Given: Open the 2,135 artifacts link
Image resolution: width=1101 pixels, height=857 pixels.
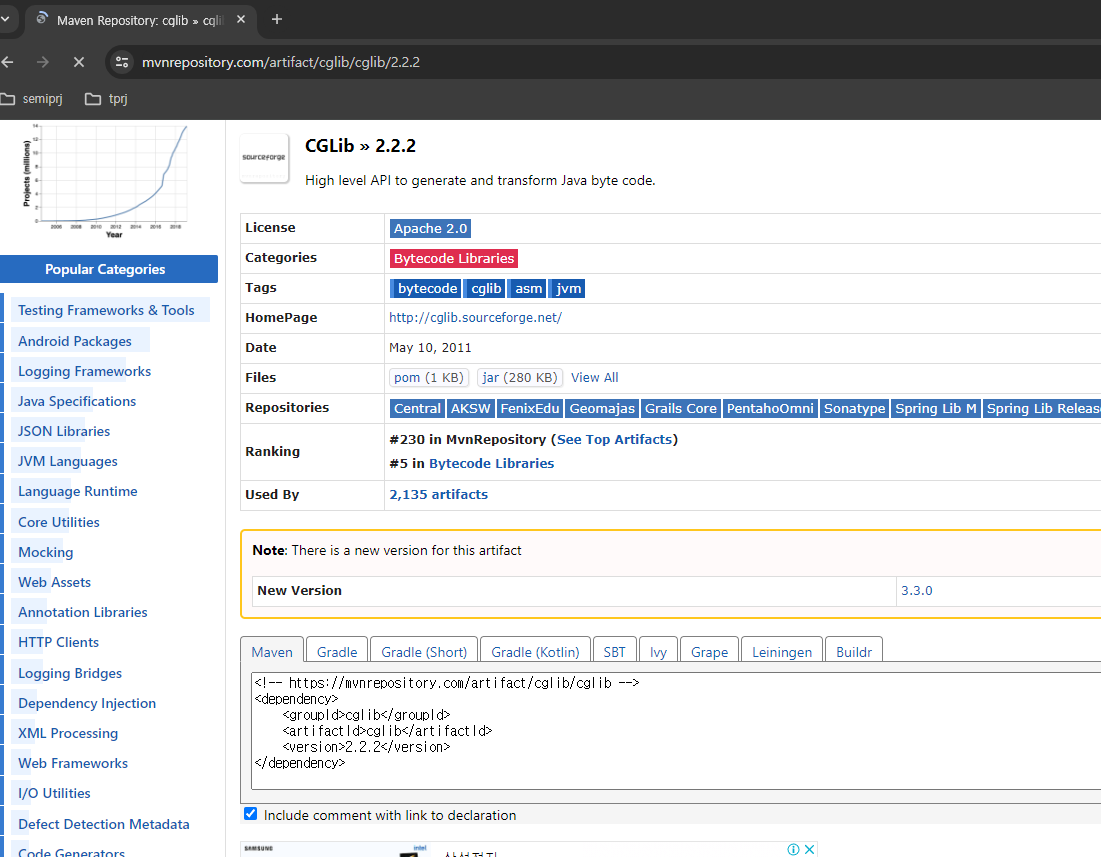Looking at the screenshot, I should pos(438,494).
